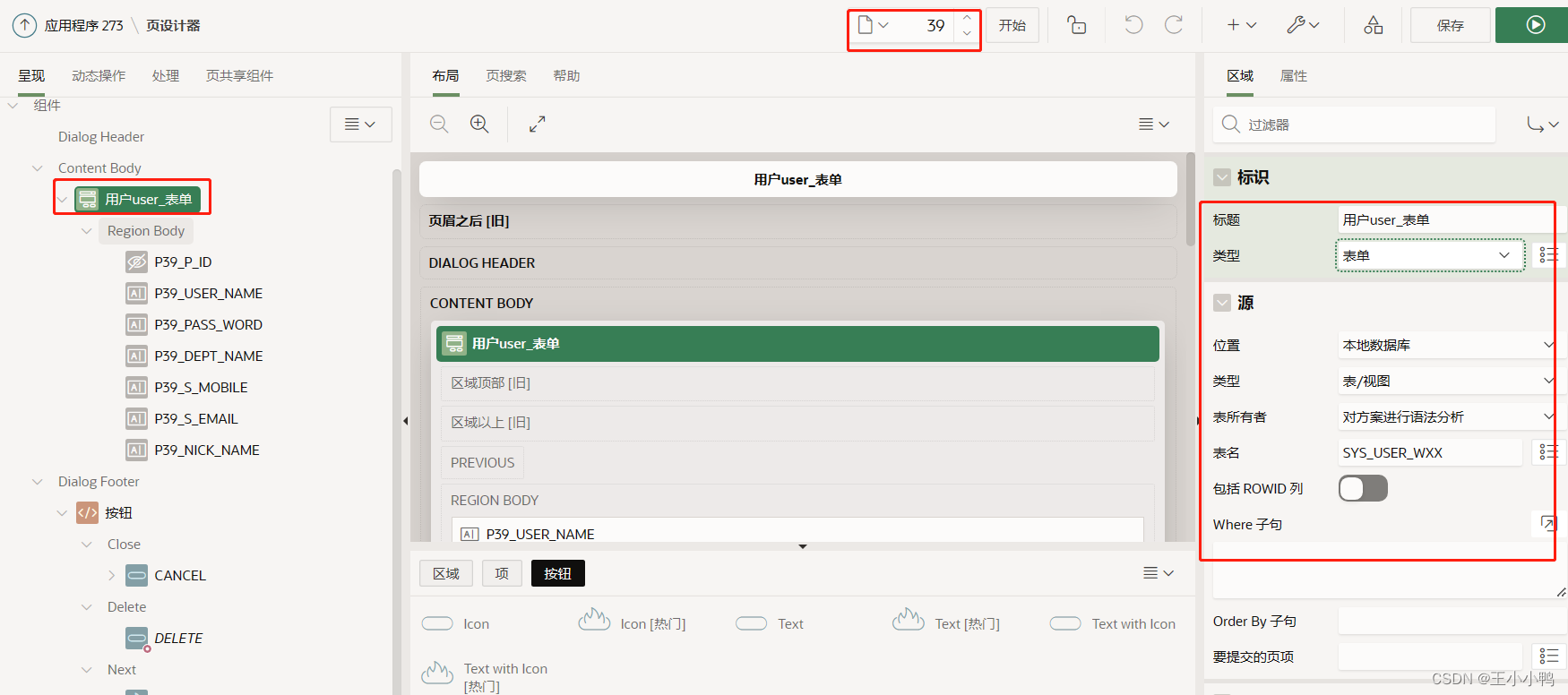Open the plus create menu

click(x=1242, y=25)
